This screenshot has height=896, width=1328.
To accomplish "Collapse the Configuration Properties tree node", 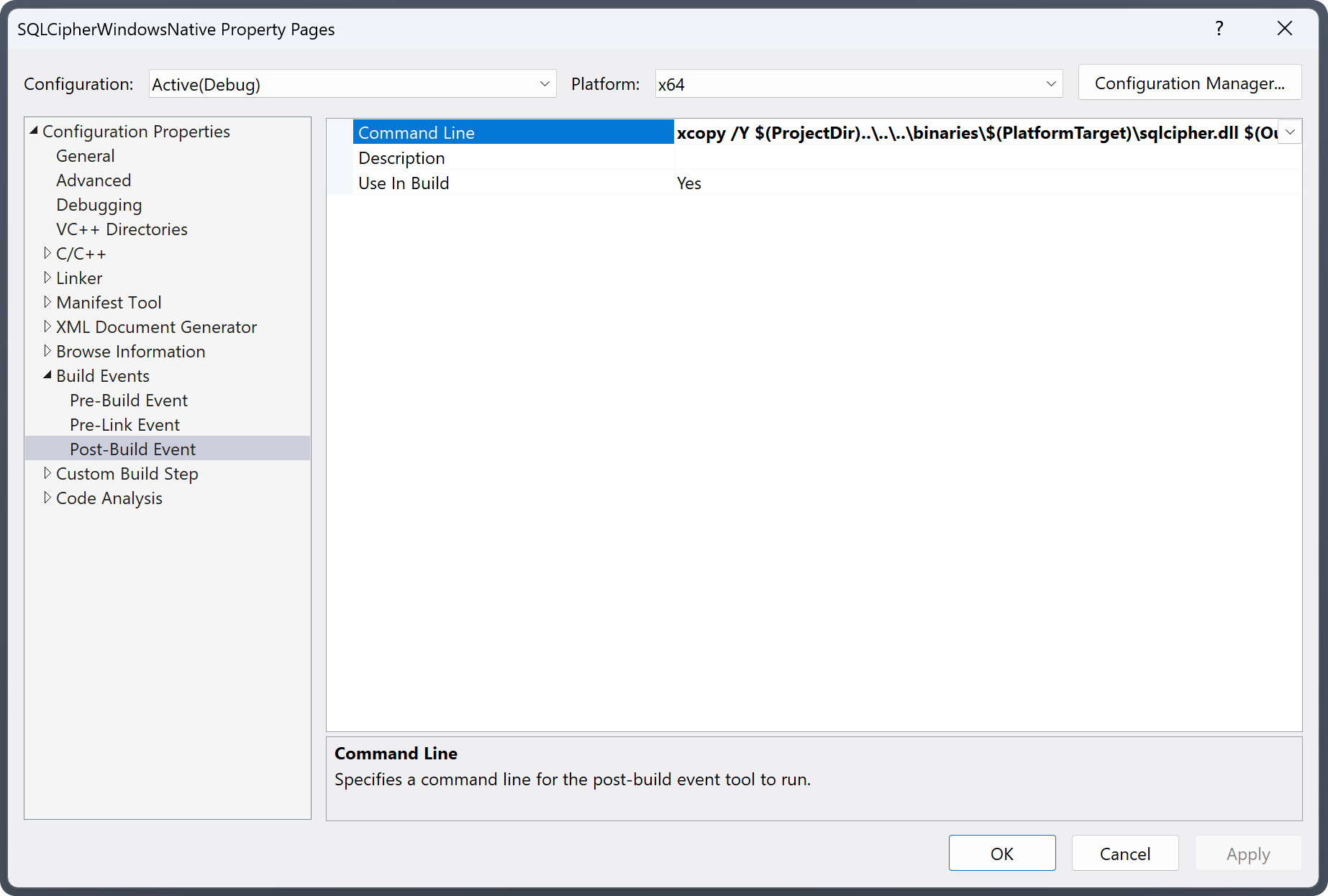I will (x=33, y=131).
